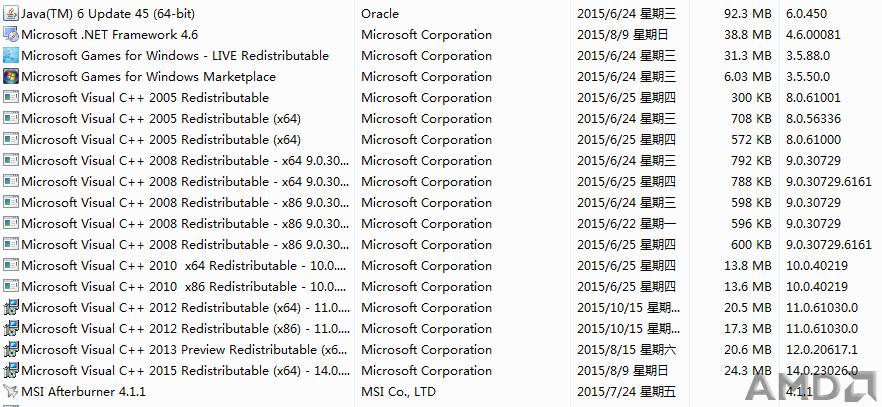Click the Java 6 Update 45 icon
The image size is (882, 407).
[x=11, y=13]
